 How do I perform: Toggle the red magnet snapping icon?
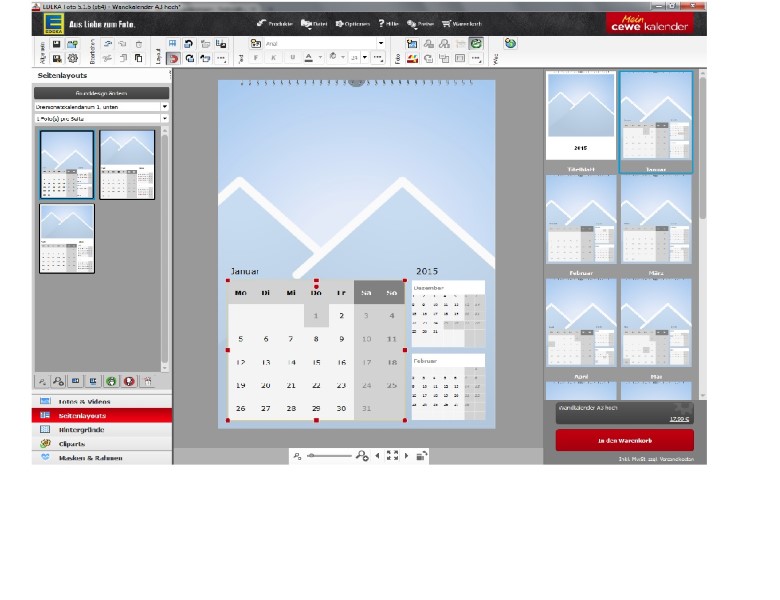point(173,58)
